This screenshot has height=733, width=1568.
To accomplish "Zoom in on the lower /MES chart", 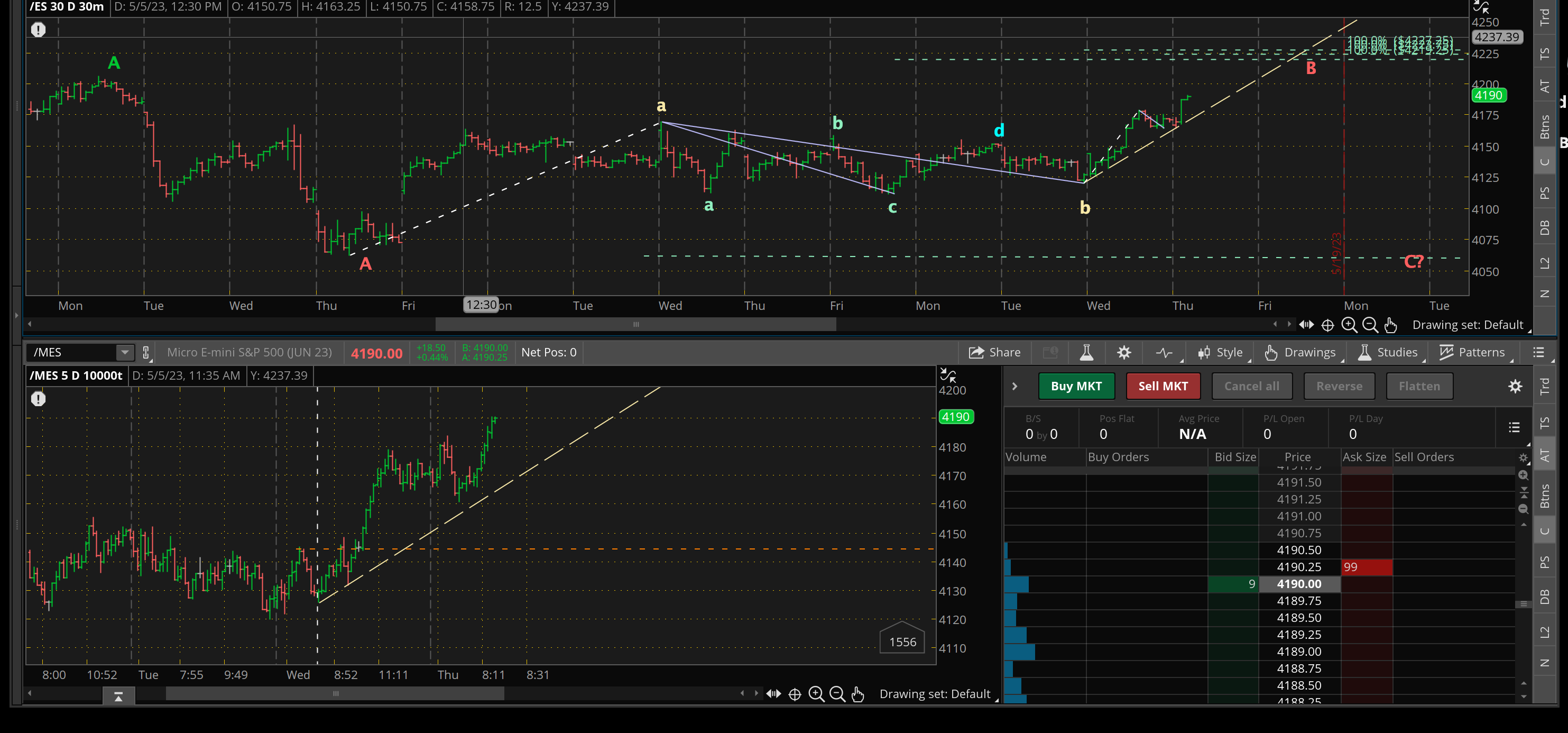I will tap(816, 694).
